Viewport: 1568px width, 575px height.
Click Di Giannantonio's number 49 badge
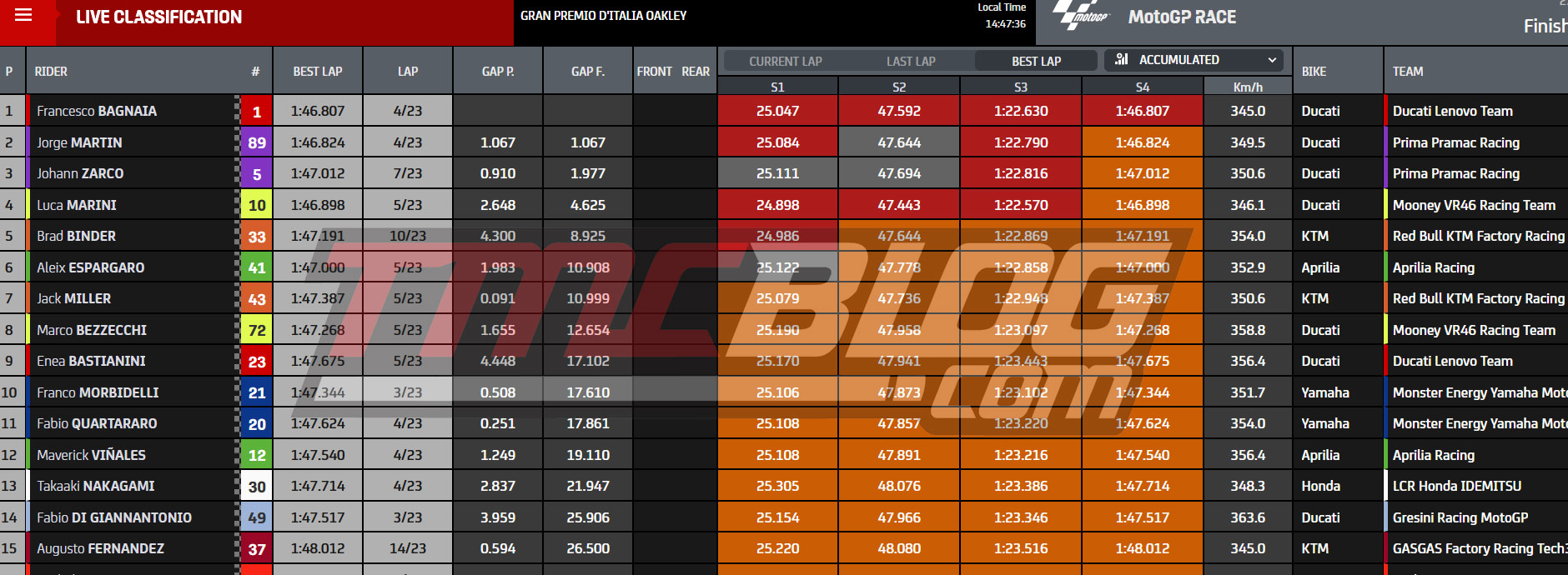click(257, 517)
